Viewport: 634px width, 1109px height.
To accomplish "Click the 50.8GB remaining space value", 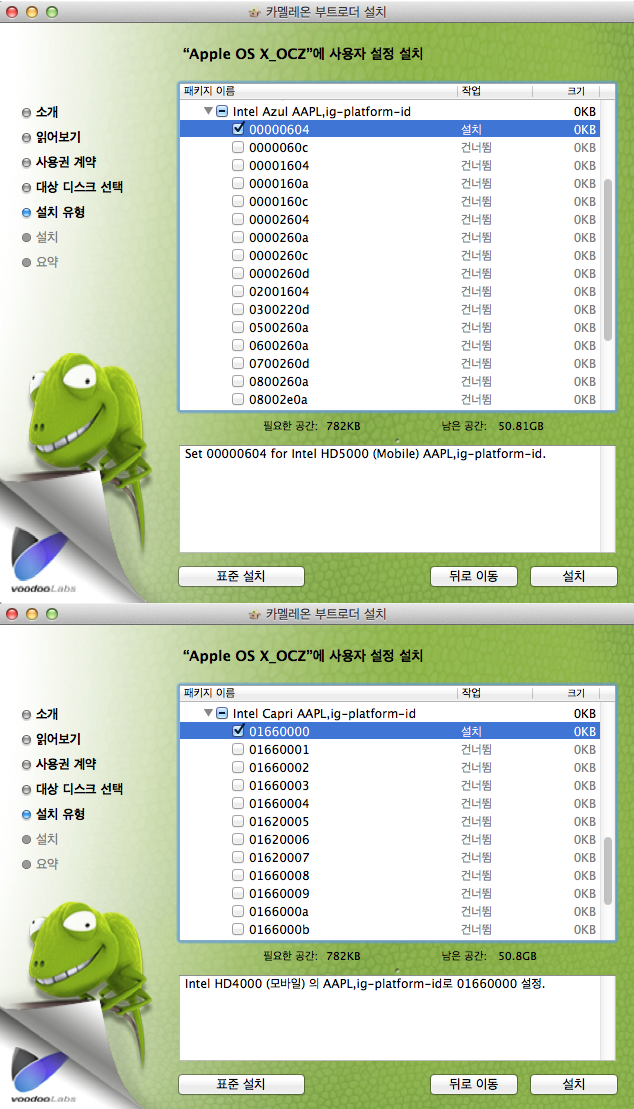I will [517, 956].
